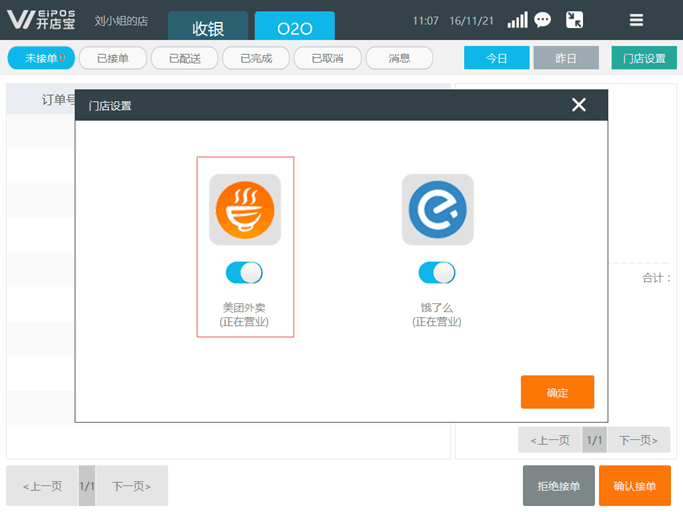Switch to the 收银 tab
This screenshot has height=512, width=683.
click(208, 26)
